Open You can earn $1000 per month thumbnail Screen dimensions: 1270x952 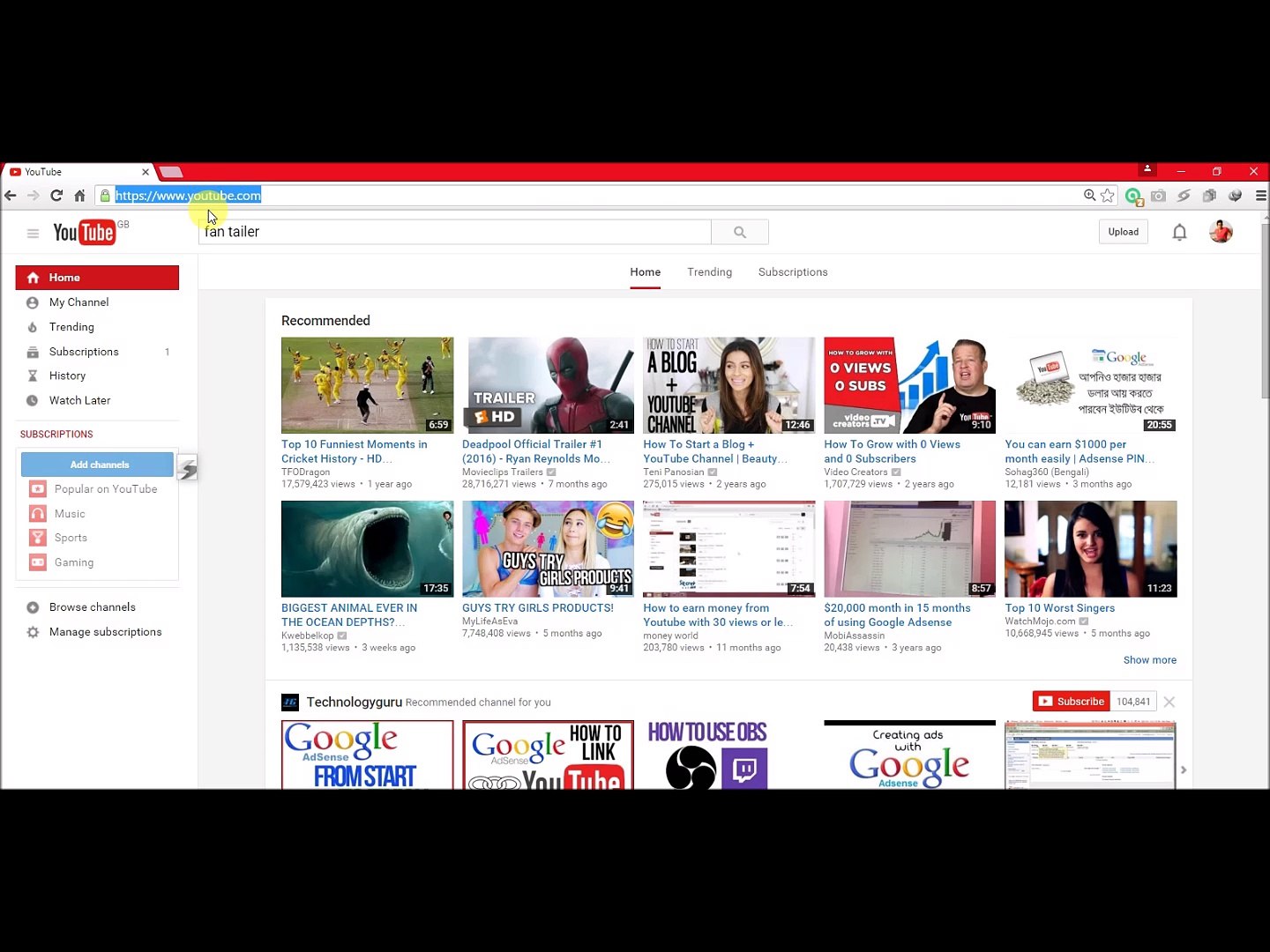1090,385
